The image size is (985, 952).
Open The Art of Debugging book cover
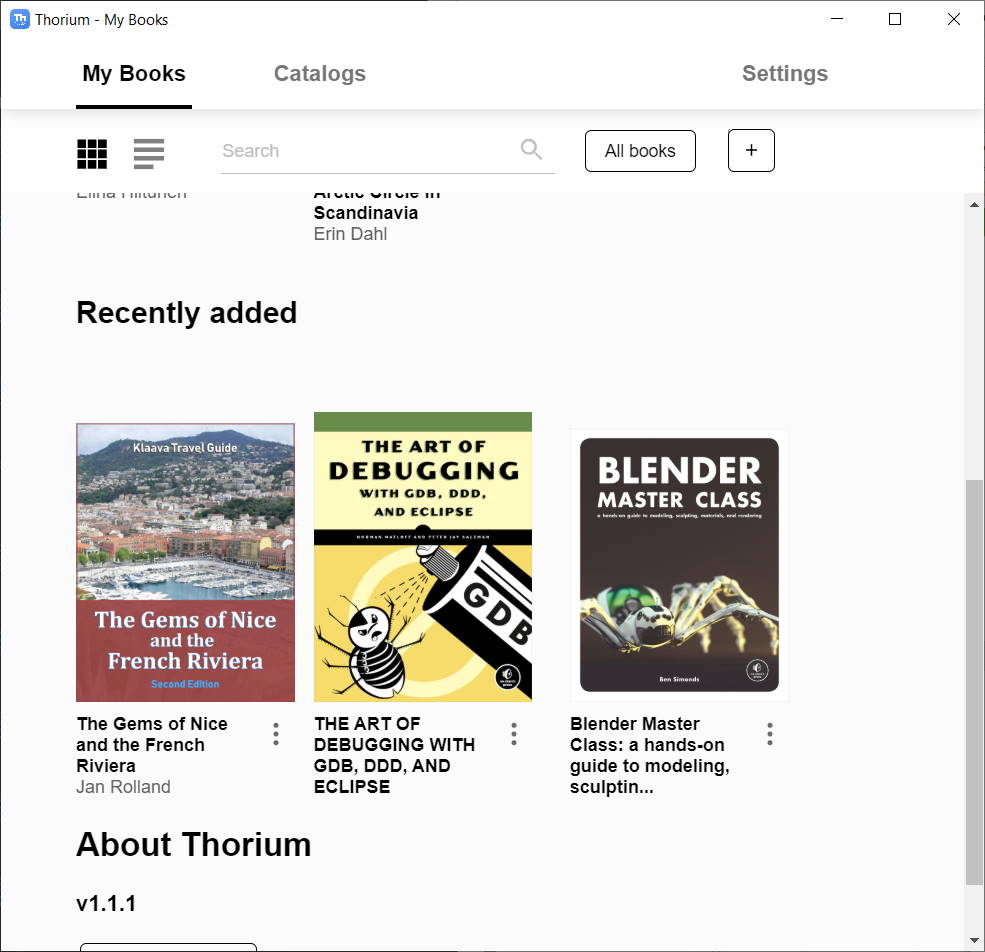click(x=423, y=557)
